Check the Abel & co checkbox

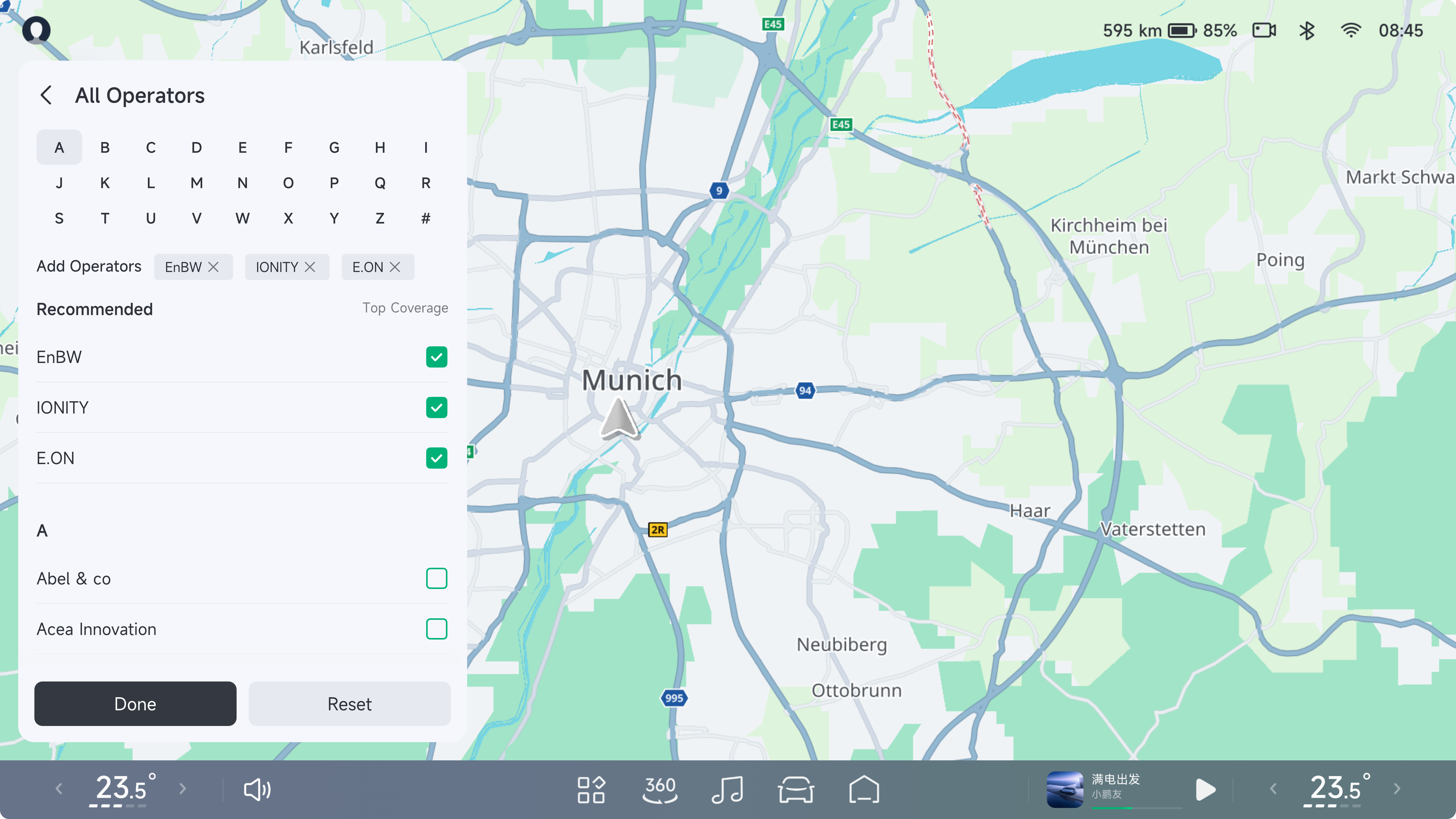tap(436, 578)
